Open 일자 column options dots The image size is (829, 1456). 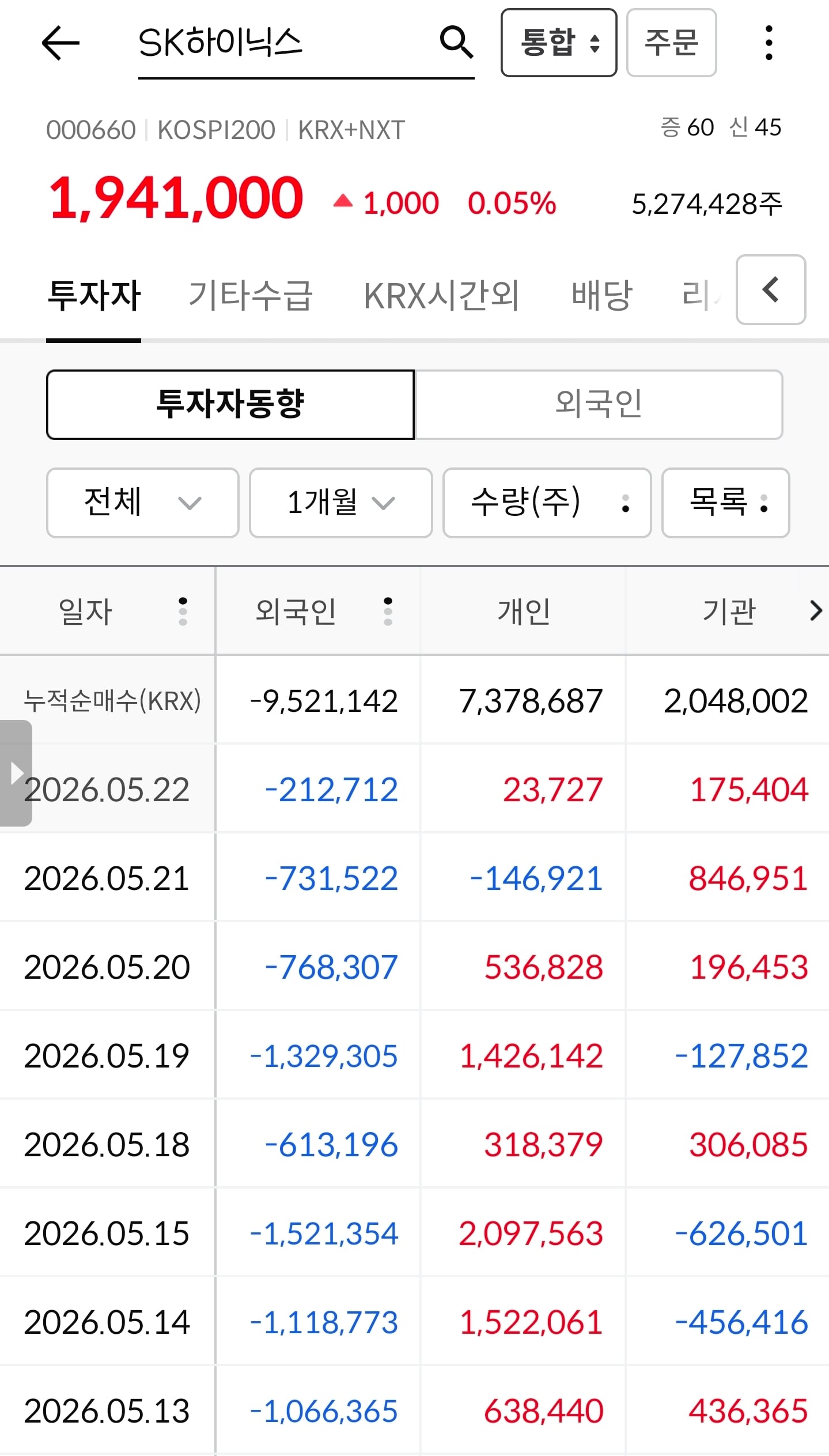183,611
